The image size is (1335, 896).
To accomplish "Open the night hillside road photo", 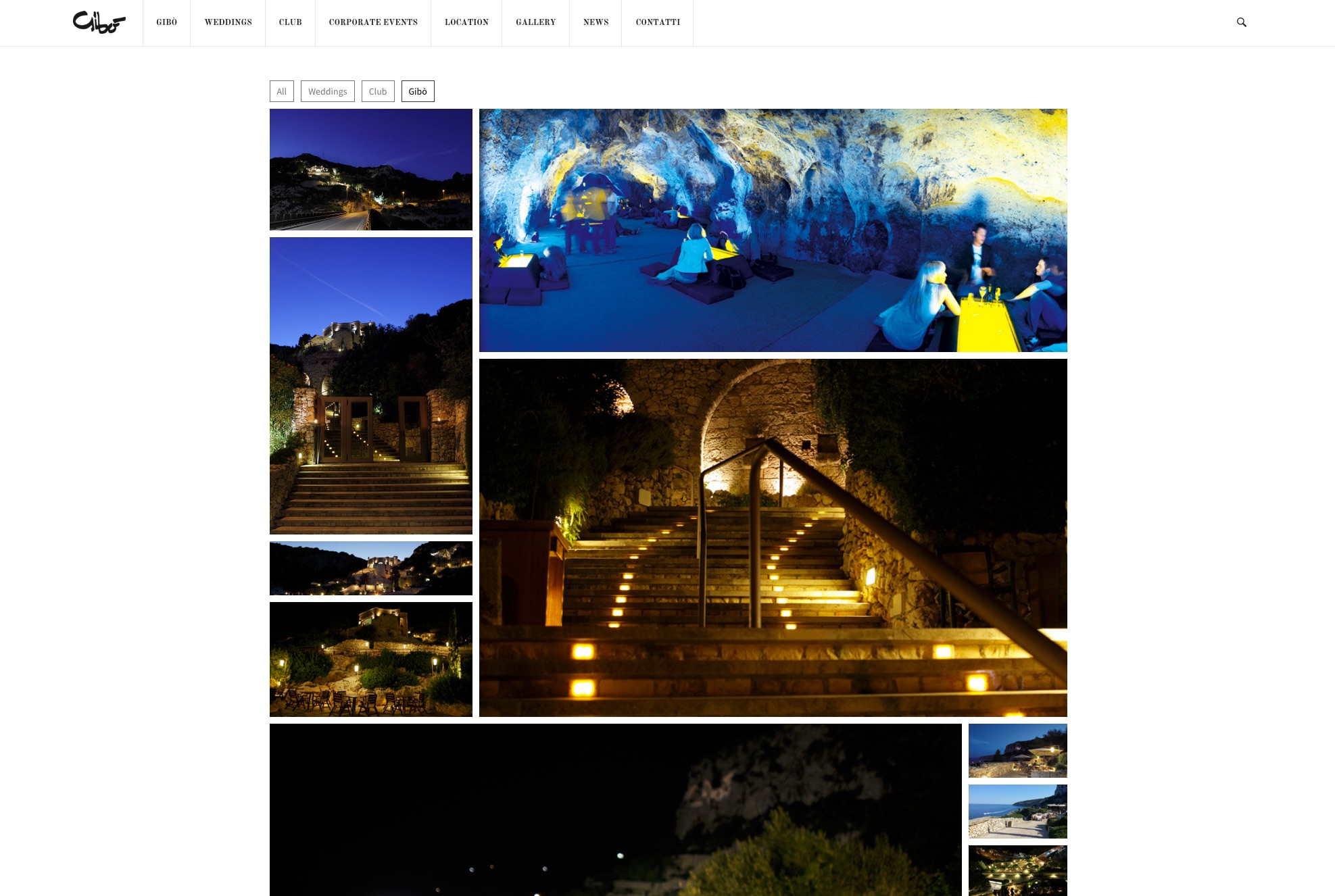I will [x=371, y=170].
